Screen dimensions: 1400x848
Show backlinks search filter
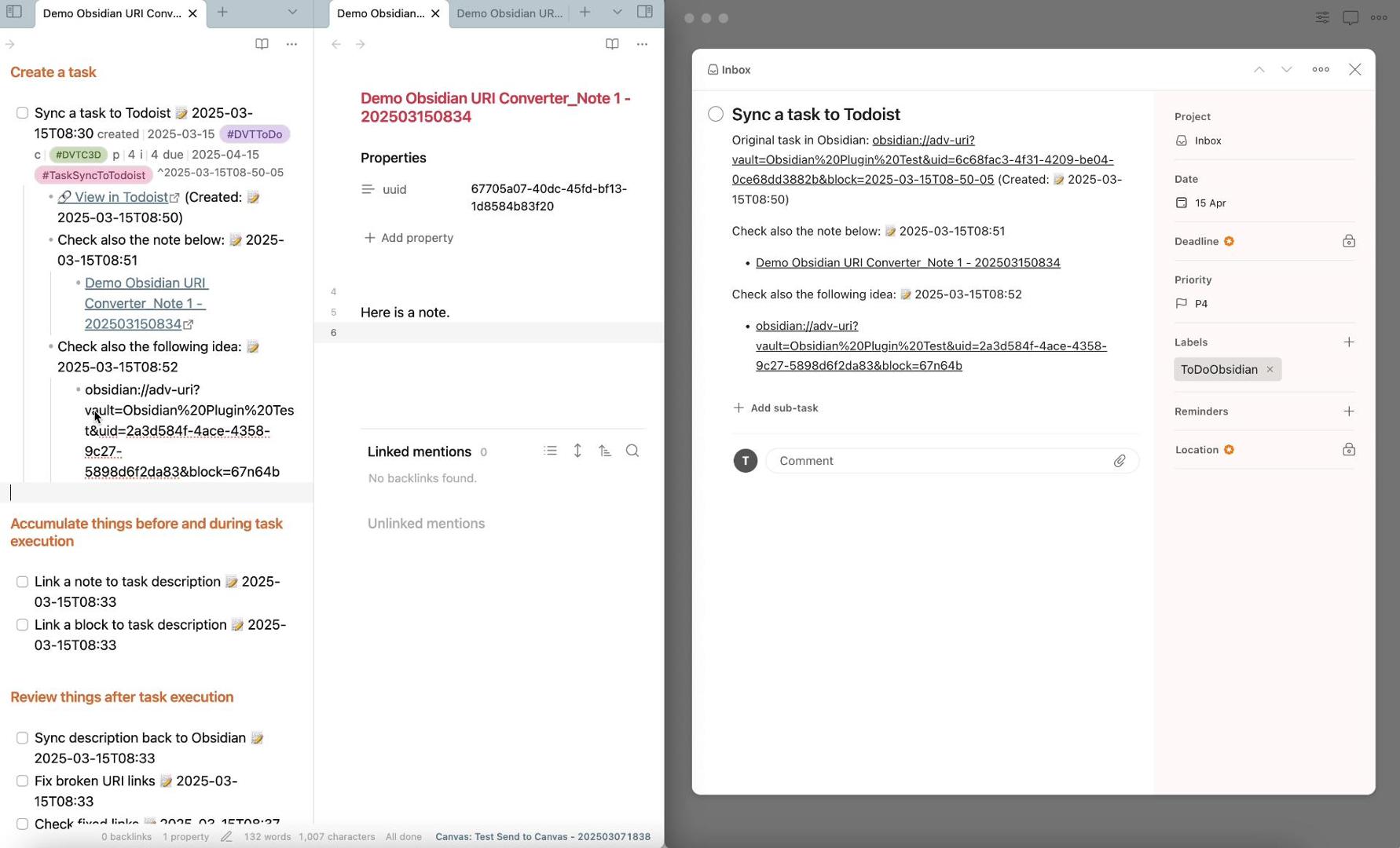[632, 451]
